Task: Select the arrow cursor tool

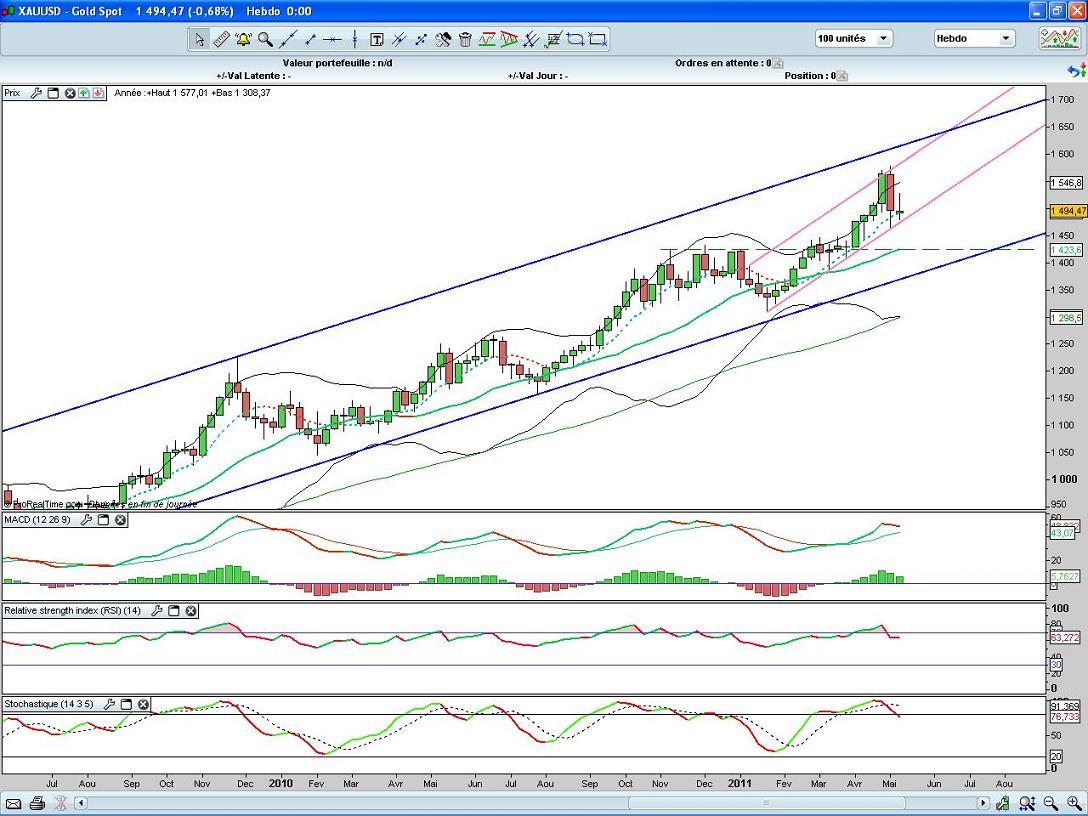Action: pos(199,40)
